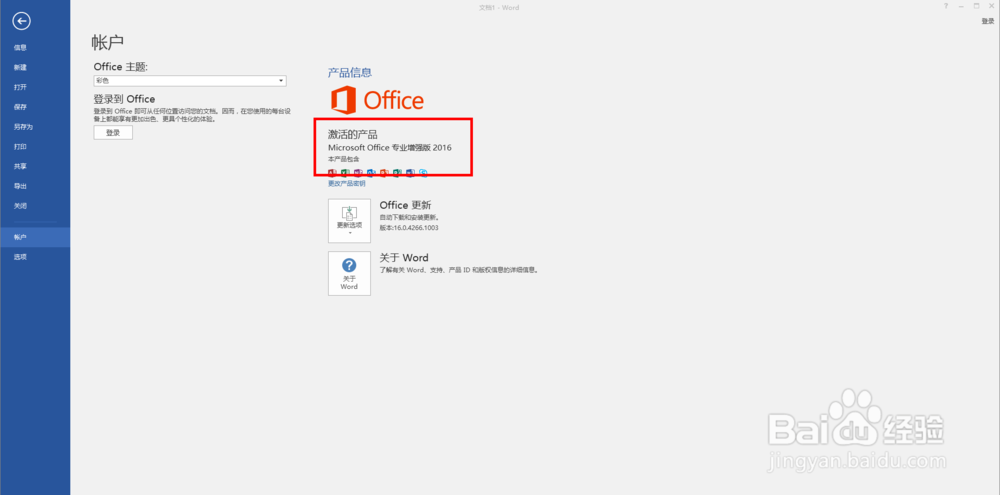Click the Microsoft Office 专业增强版 2016 text
The image size is (1000, 495).
pyautogui.click(x=390, y=147)
